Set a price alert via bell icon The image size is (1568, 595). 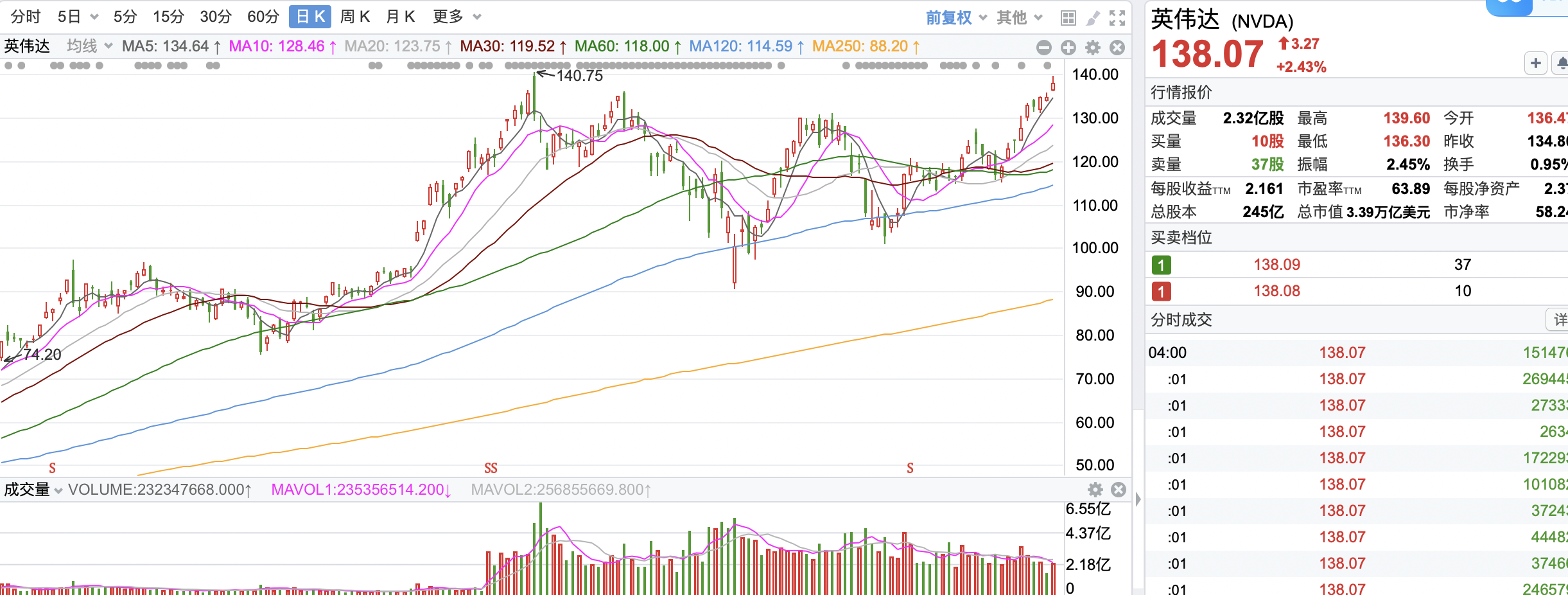[1563, 63]
